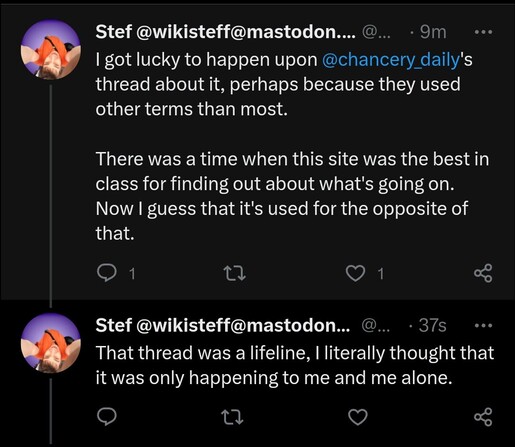Retweet the lifeline tweet
515x447 pixels.
point(232,417)
